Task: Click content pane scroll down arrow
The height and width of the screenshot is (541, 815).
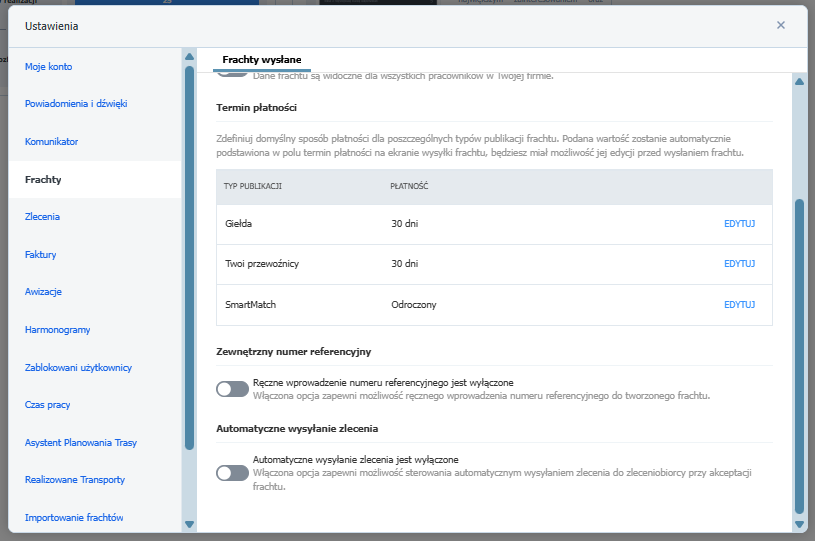Action: pos(799,524)
